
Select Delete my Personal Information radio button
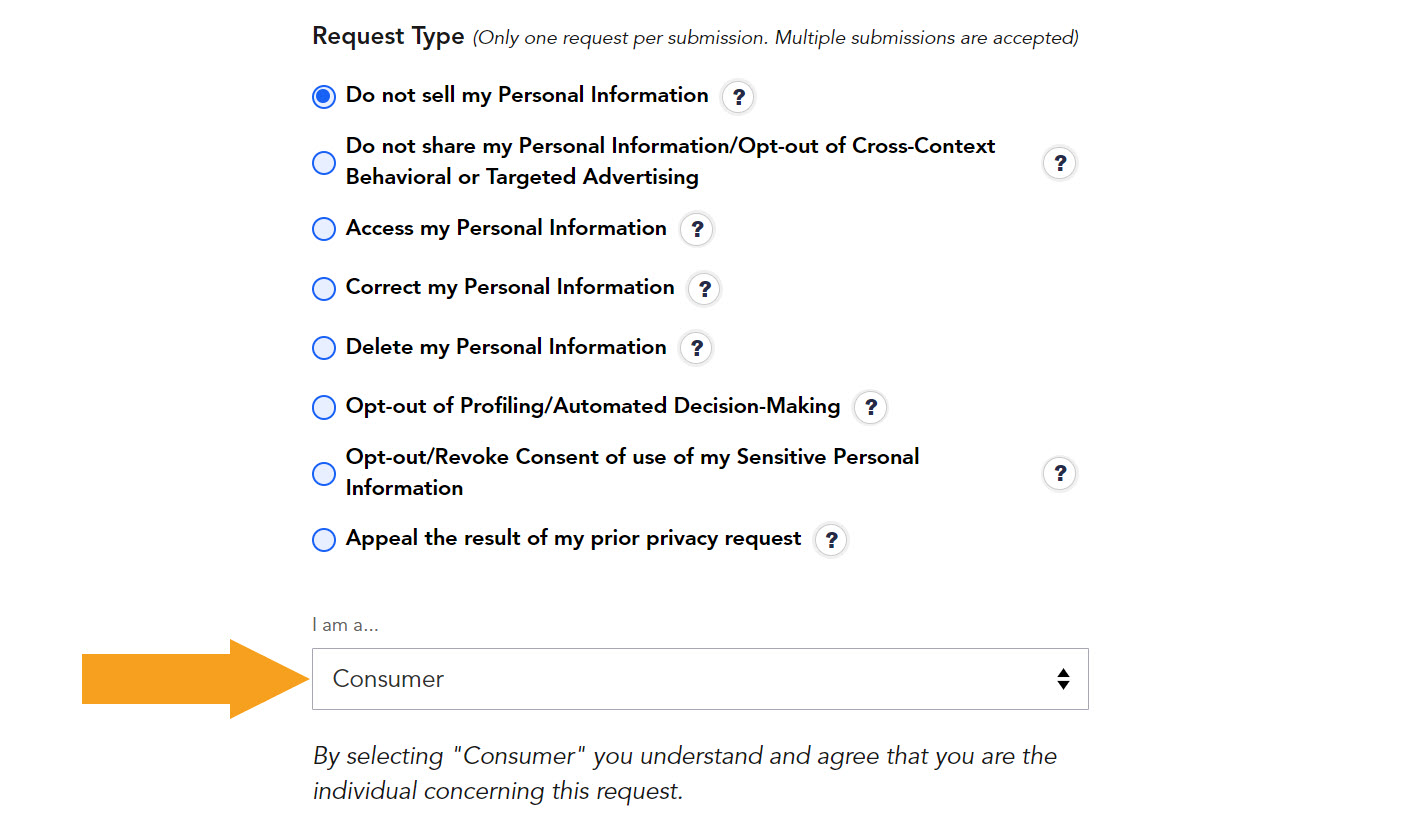click(324, 348)
